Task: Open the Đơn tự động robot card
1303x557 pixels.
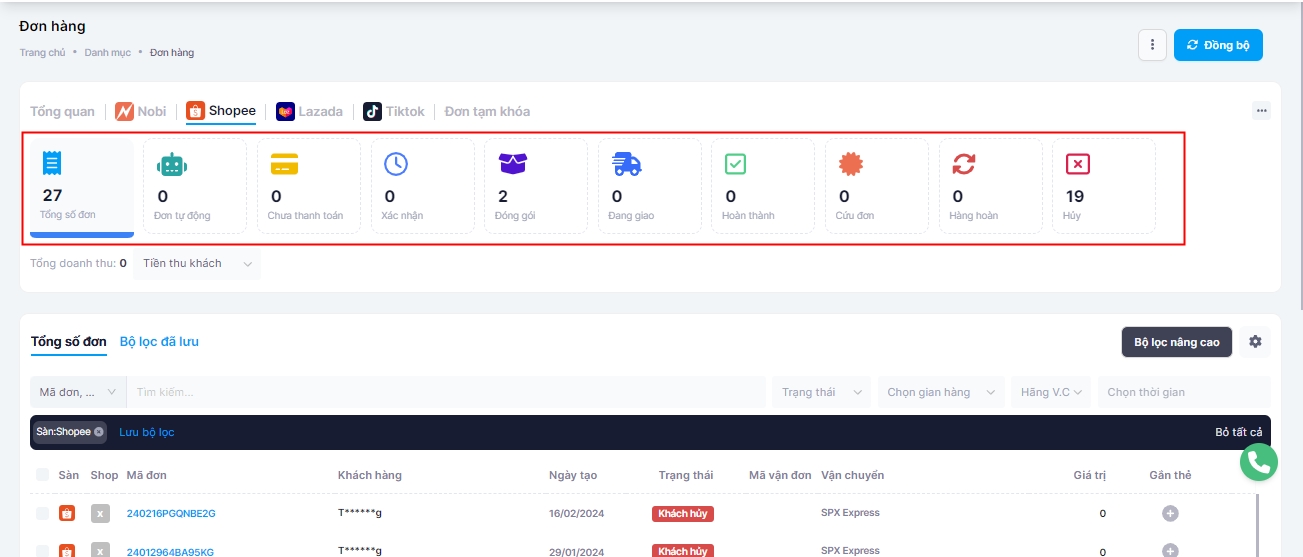Action: point(195,187)
